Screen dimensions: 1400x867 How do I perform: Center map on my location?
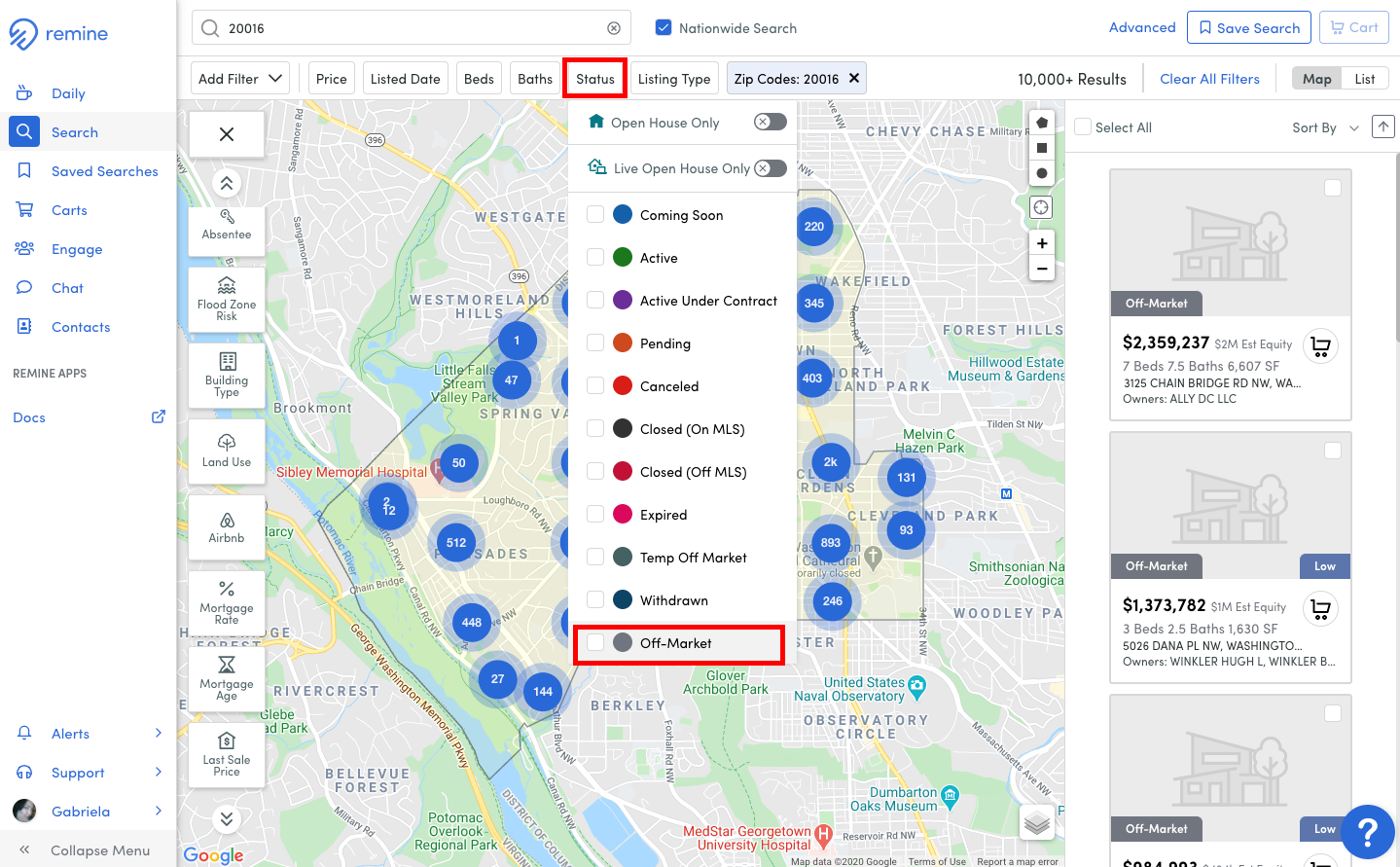(x=1041, y=207)
